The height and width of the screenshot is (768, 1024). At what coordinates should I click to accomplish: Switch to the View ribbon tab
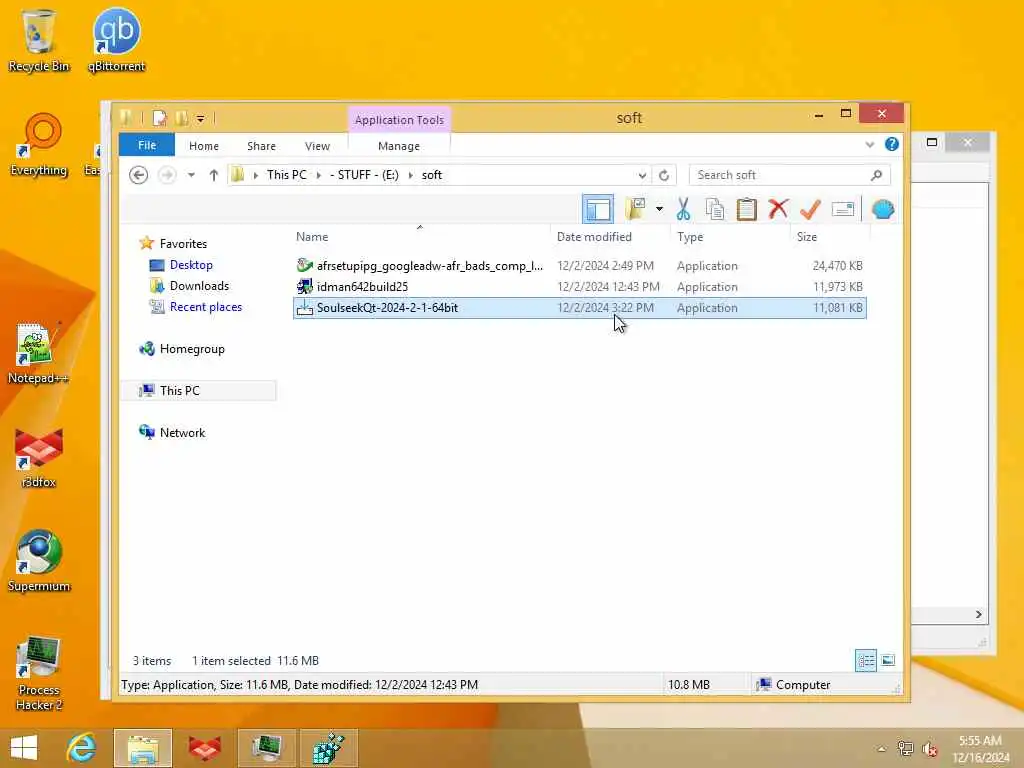click(x=317, y=146)
